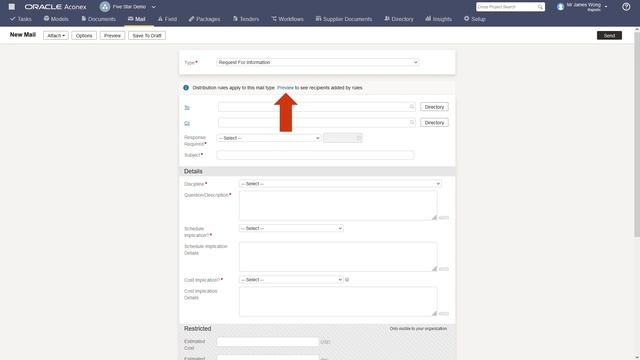Image resolution: width=640 pixels, height=360 pixels.
Task: Open the Attach dropdown button
Action: pyautogui.click(x=56, y=36)
